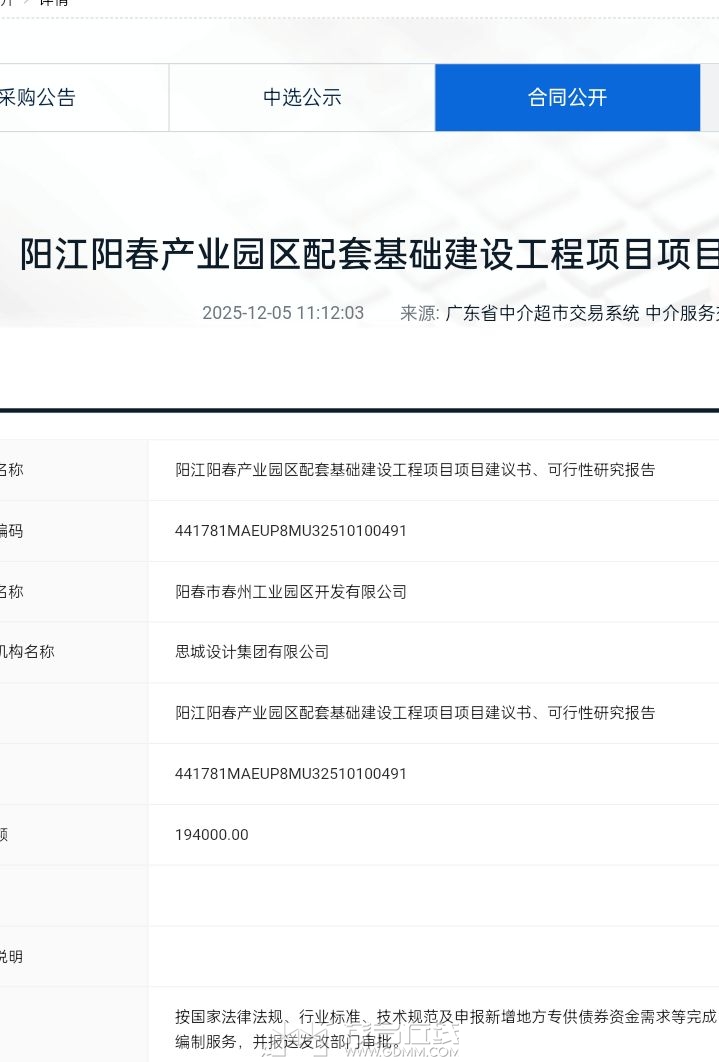Open the 中选公示 tab
Image resolution: width=719 pixels, height=1062 pixels.
302,98
